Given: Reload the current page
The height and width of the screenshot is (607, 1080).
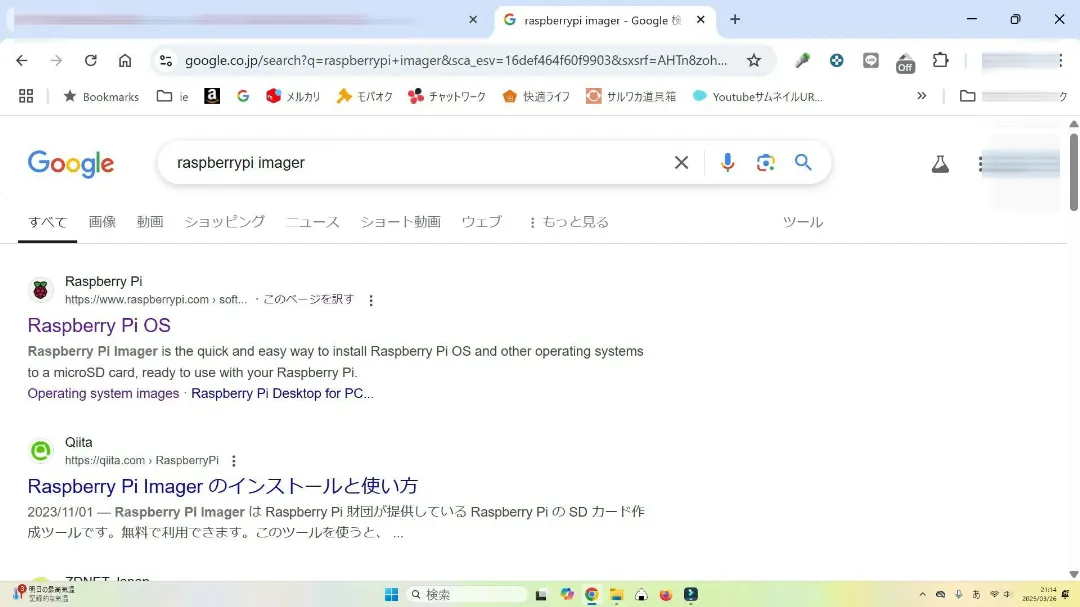Looking at the screenshot, I should [x=90, y=61].
